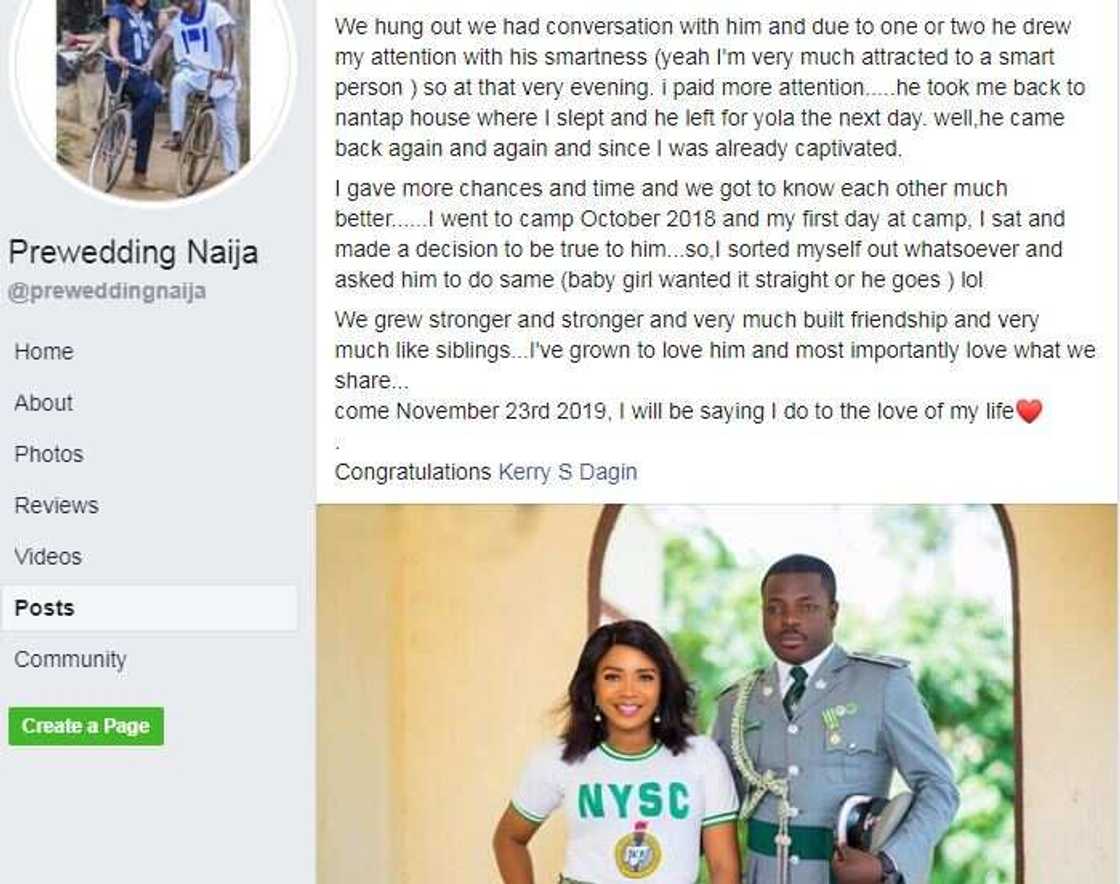View the Reviews section

tap(56, 505)
